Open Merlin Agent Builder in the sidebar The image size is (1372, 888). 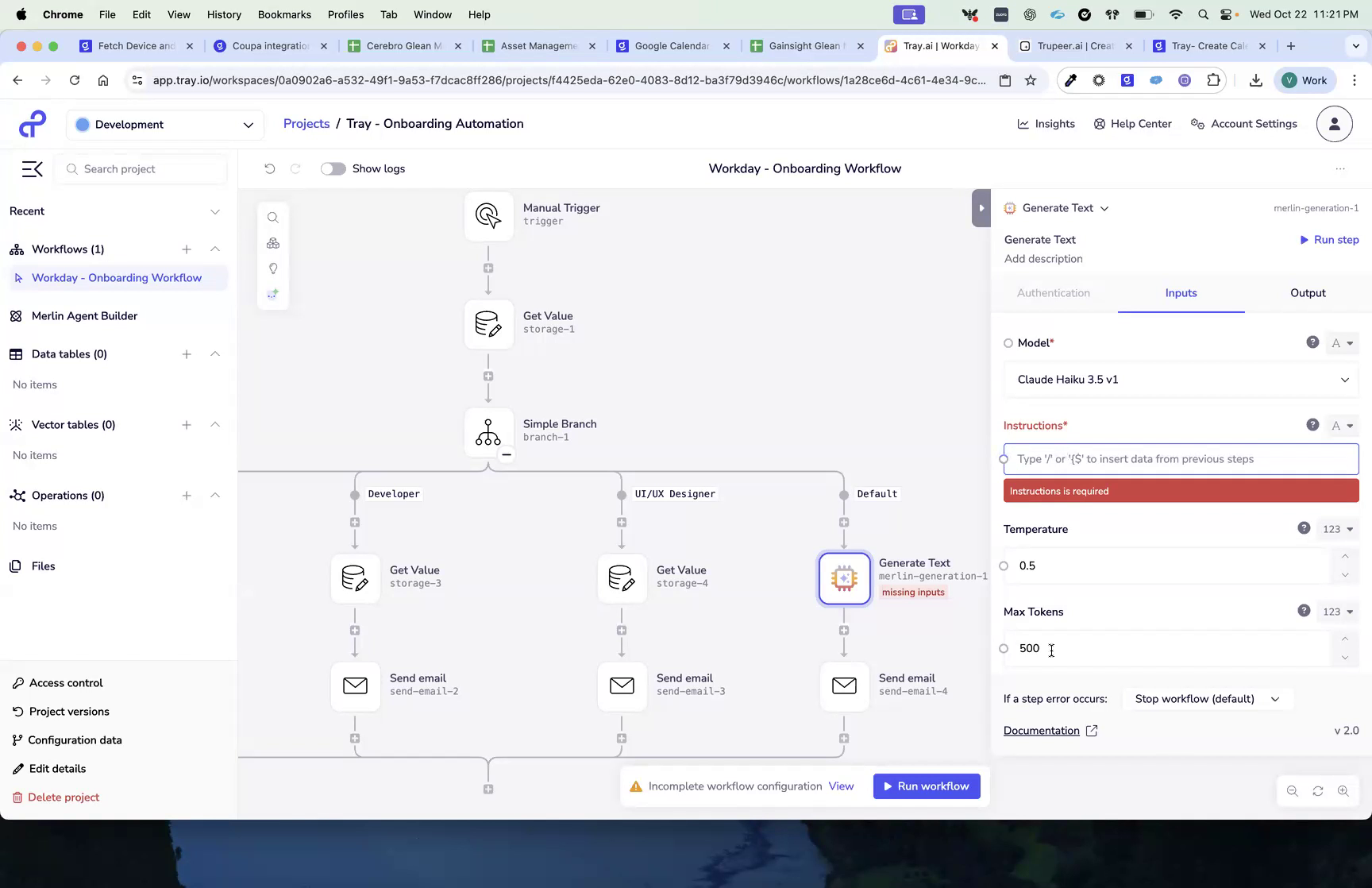click(83, 315)
